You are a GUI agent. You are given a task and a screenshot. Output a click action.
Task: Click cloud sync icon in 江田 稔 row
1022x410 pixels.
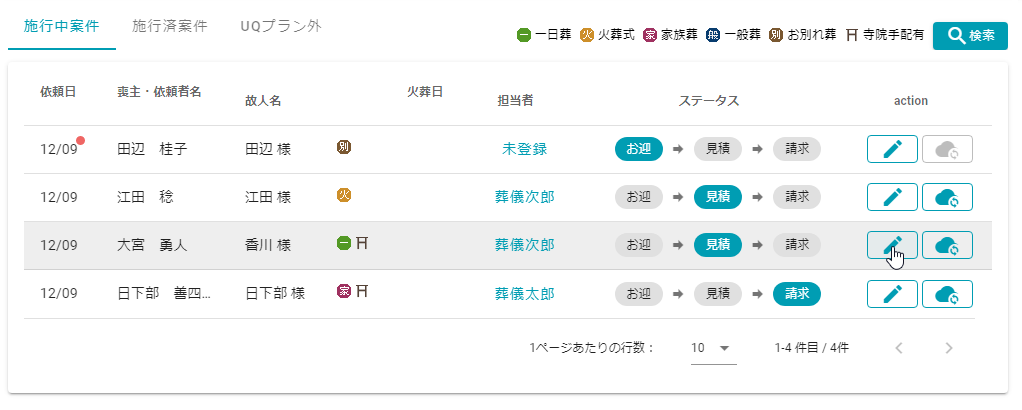pyautogui.click(x=947, y=197)
